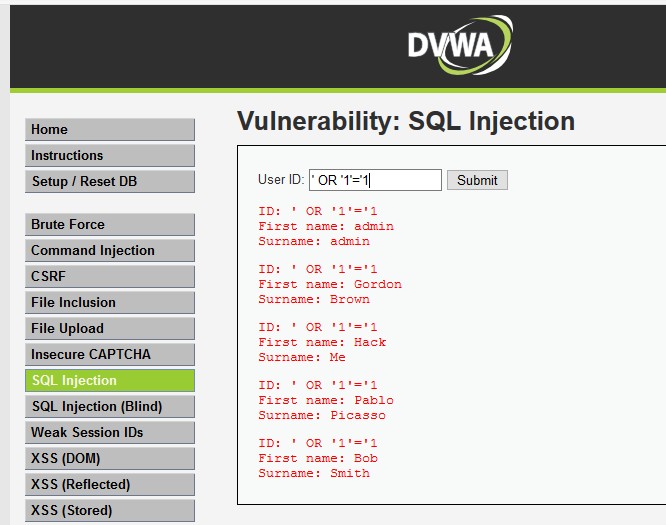The image size is (666, 525).
Task: Go to Setup / Reset DB
Action: tap(110, 181)
